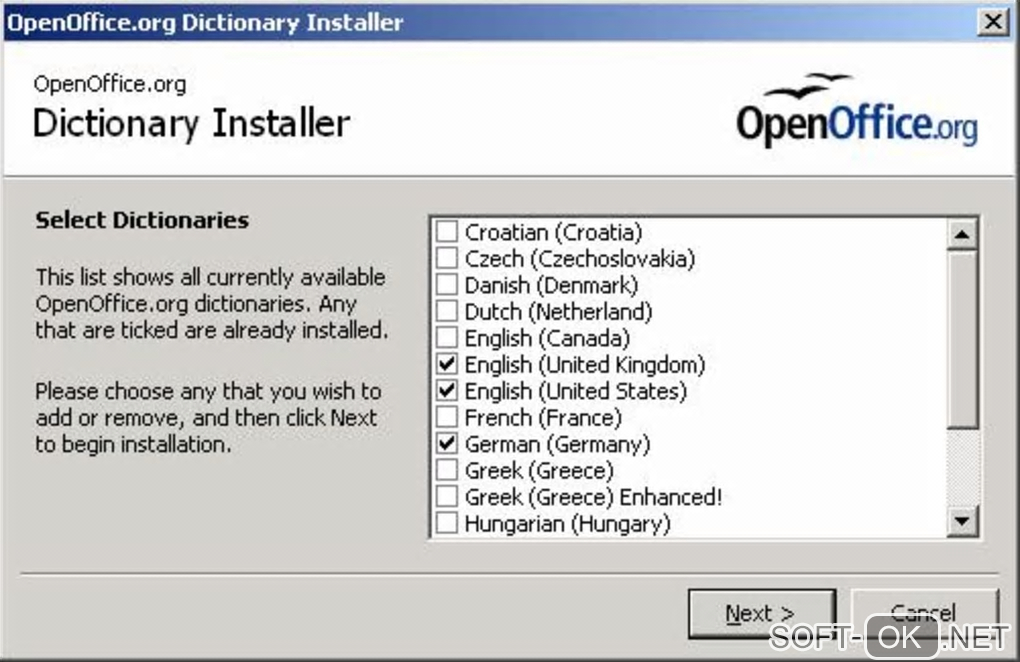
Task: Select the "German (Germany)" list label
Action: point(557,444)
